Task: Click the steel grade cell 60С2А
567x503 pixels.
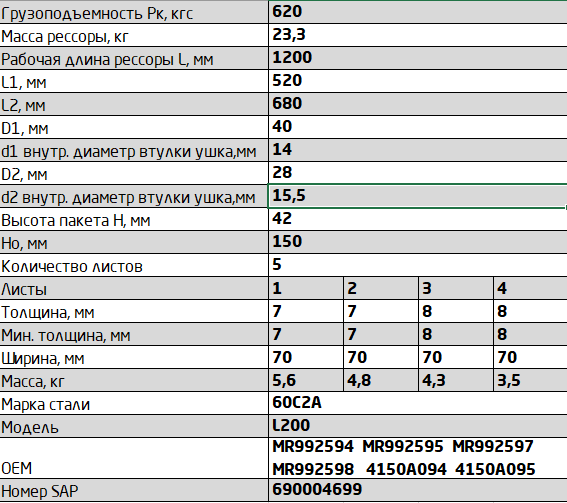Action: 418,403
